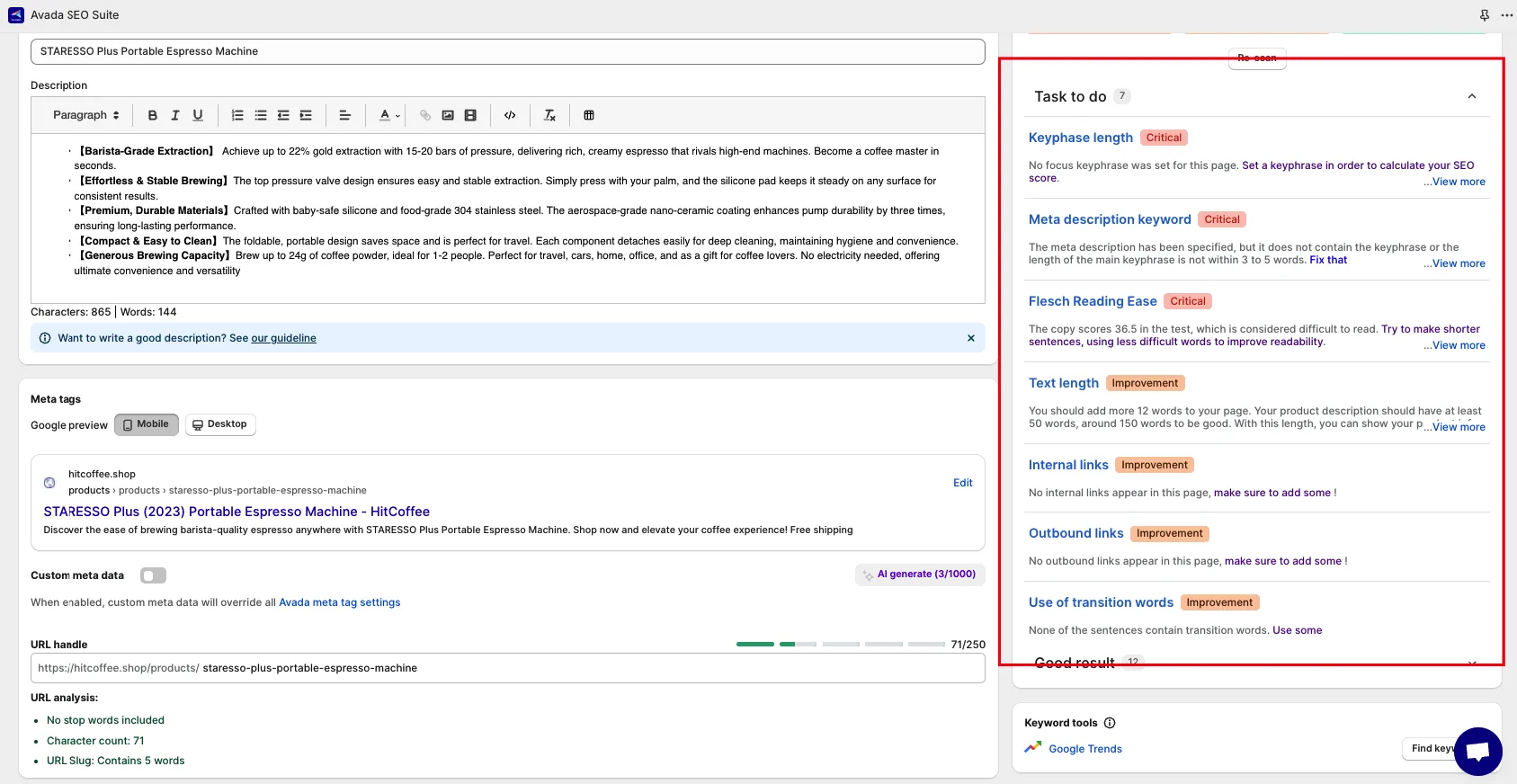
Task: Clear formatting from selected text
Action: tap(550, 115)
